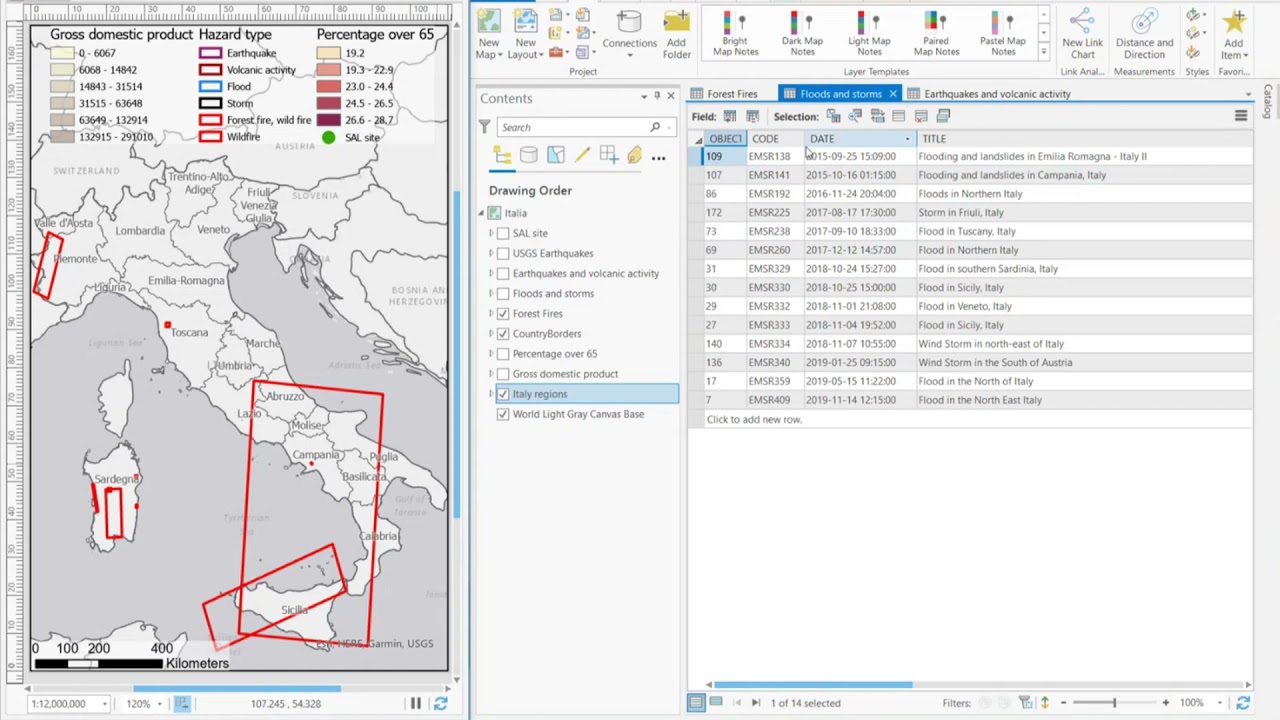Screen dimensions: 1280x720
Task: Insert Light Map Notes template
Action: pyautogui.click(x=869, y=35)
